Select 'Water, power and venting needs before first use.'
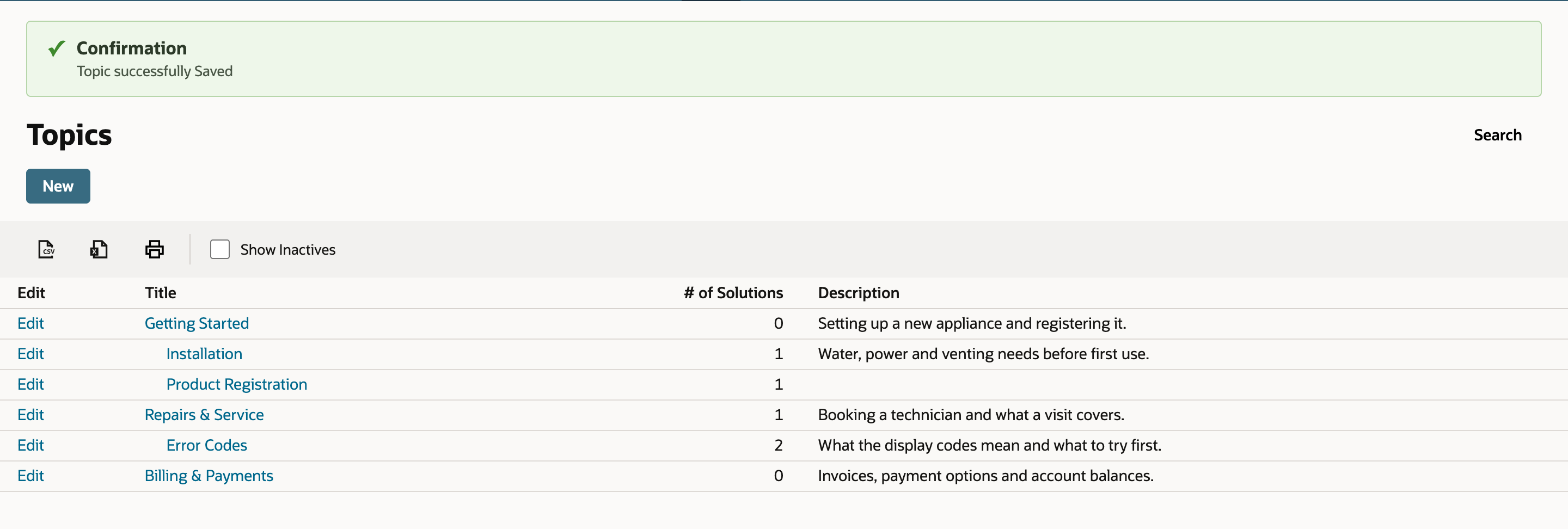 coord(984,354)
